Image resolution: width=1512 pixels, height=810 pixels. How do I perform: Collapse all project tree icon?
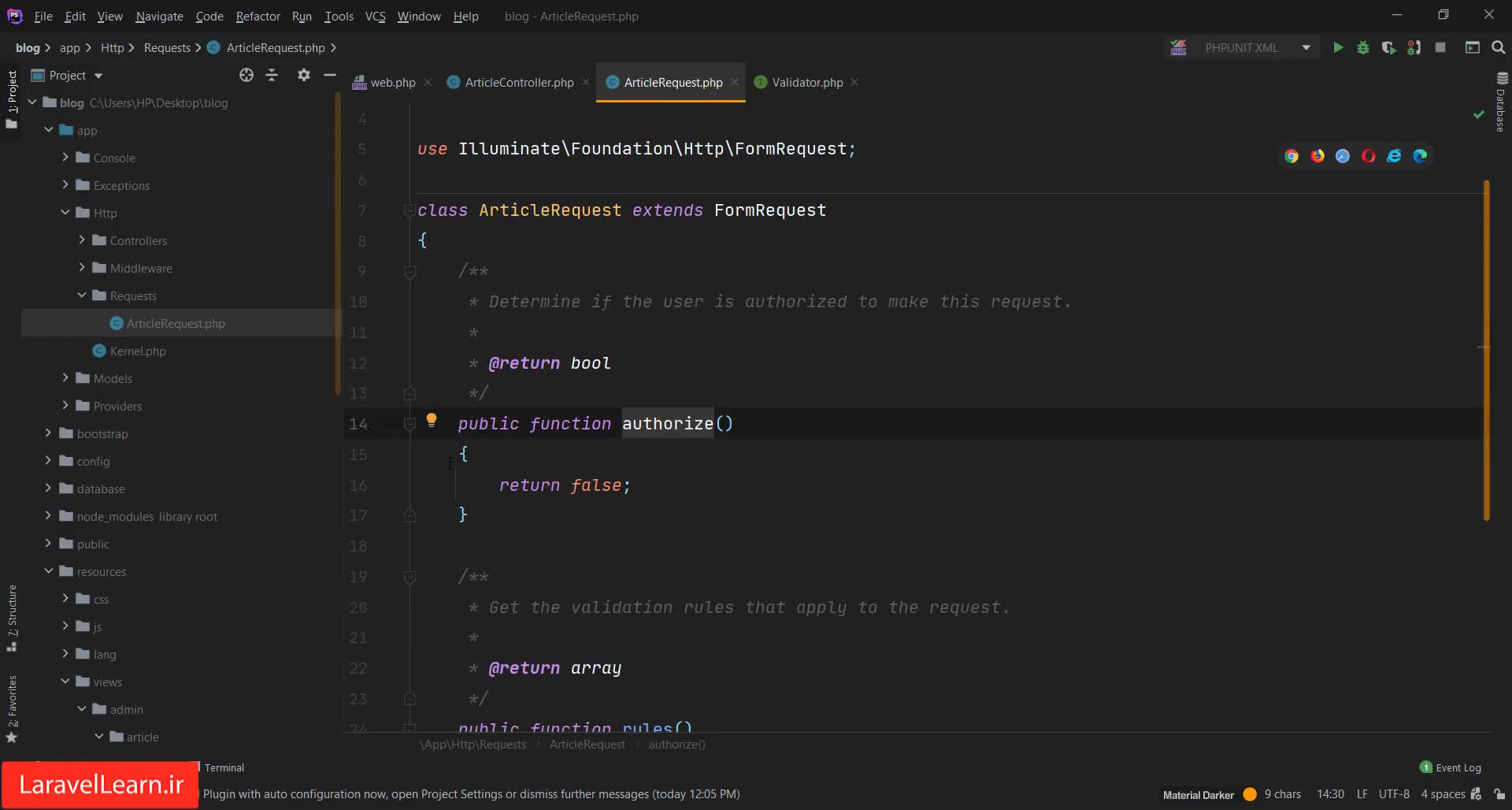pos(272,75)
